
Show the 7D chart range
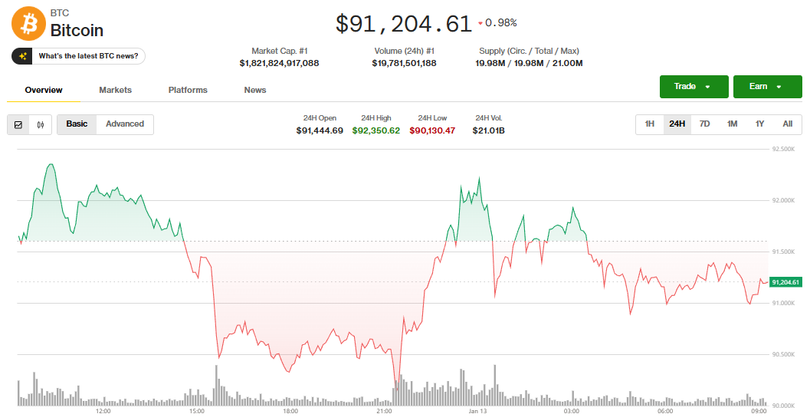pos(704,124)
